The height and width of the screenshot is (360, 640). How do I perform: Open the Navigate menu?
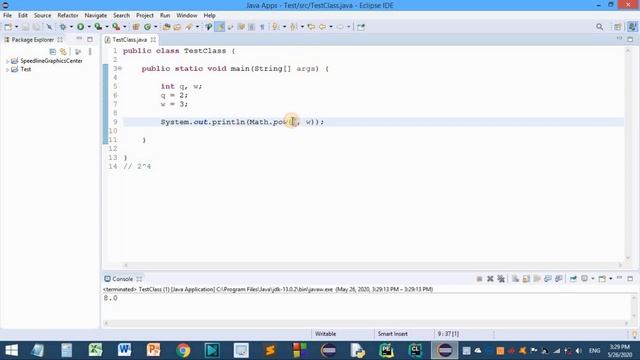(96, 15)
